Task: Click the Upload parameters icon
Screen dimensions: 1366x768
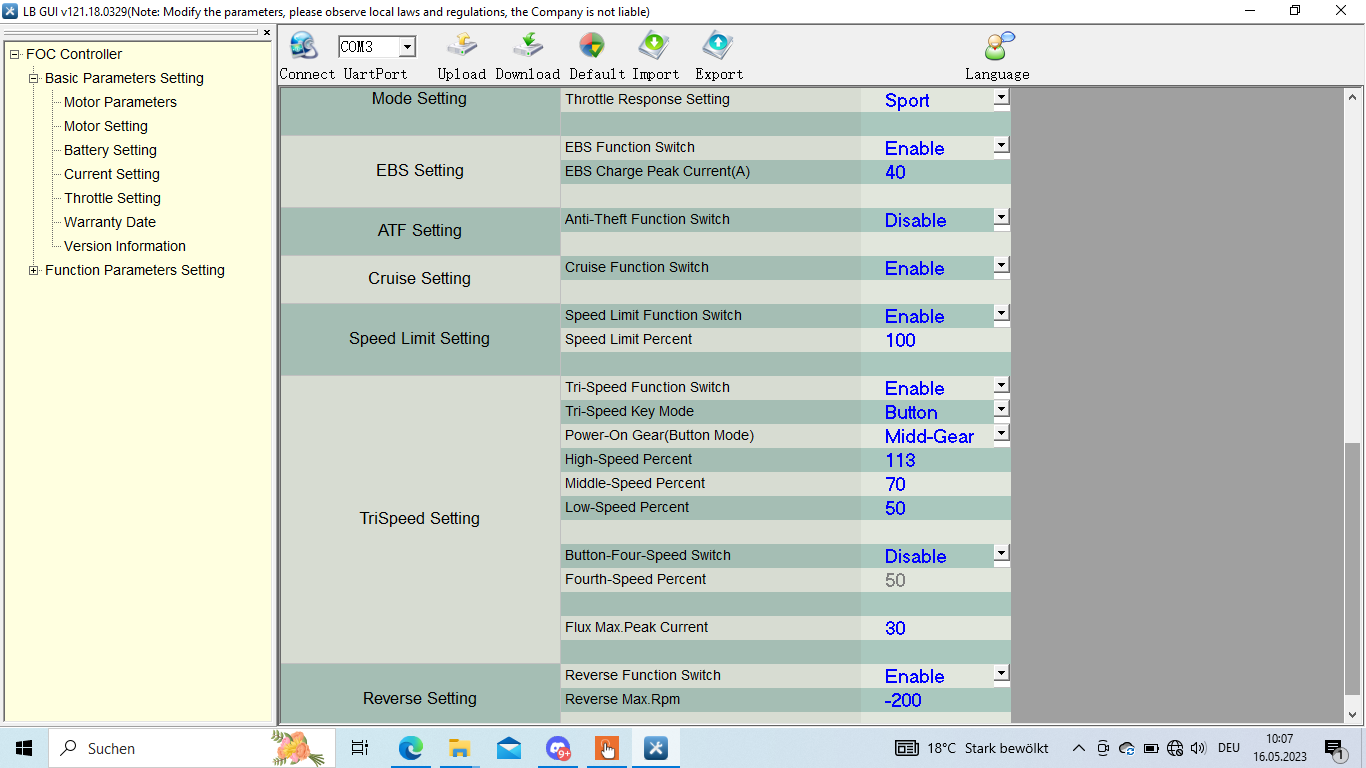Action: point(461,47)
